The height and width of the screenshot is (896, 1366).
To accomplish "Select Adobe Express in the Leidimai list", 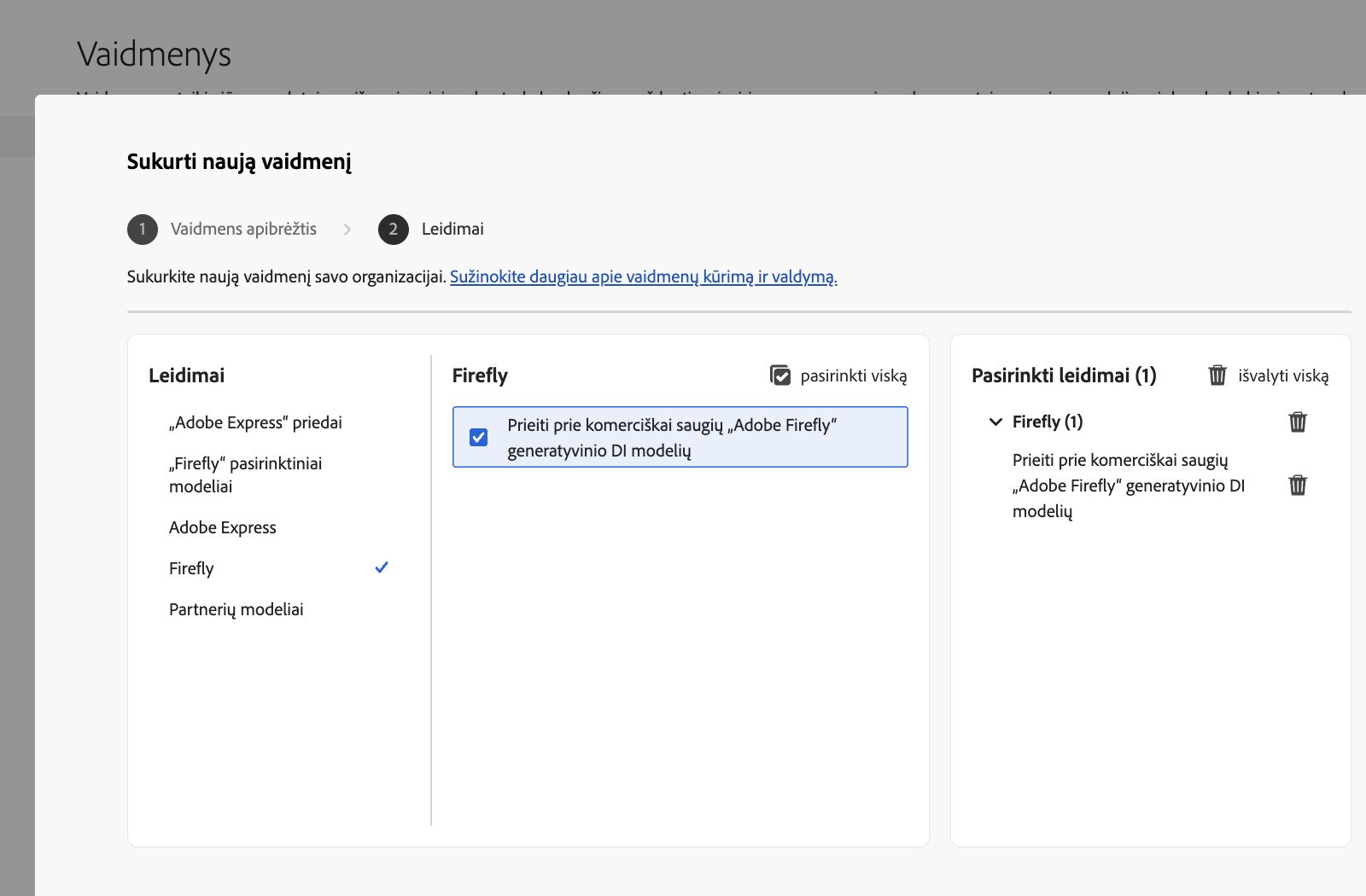I will [x=223, y=527].
